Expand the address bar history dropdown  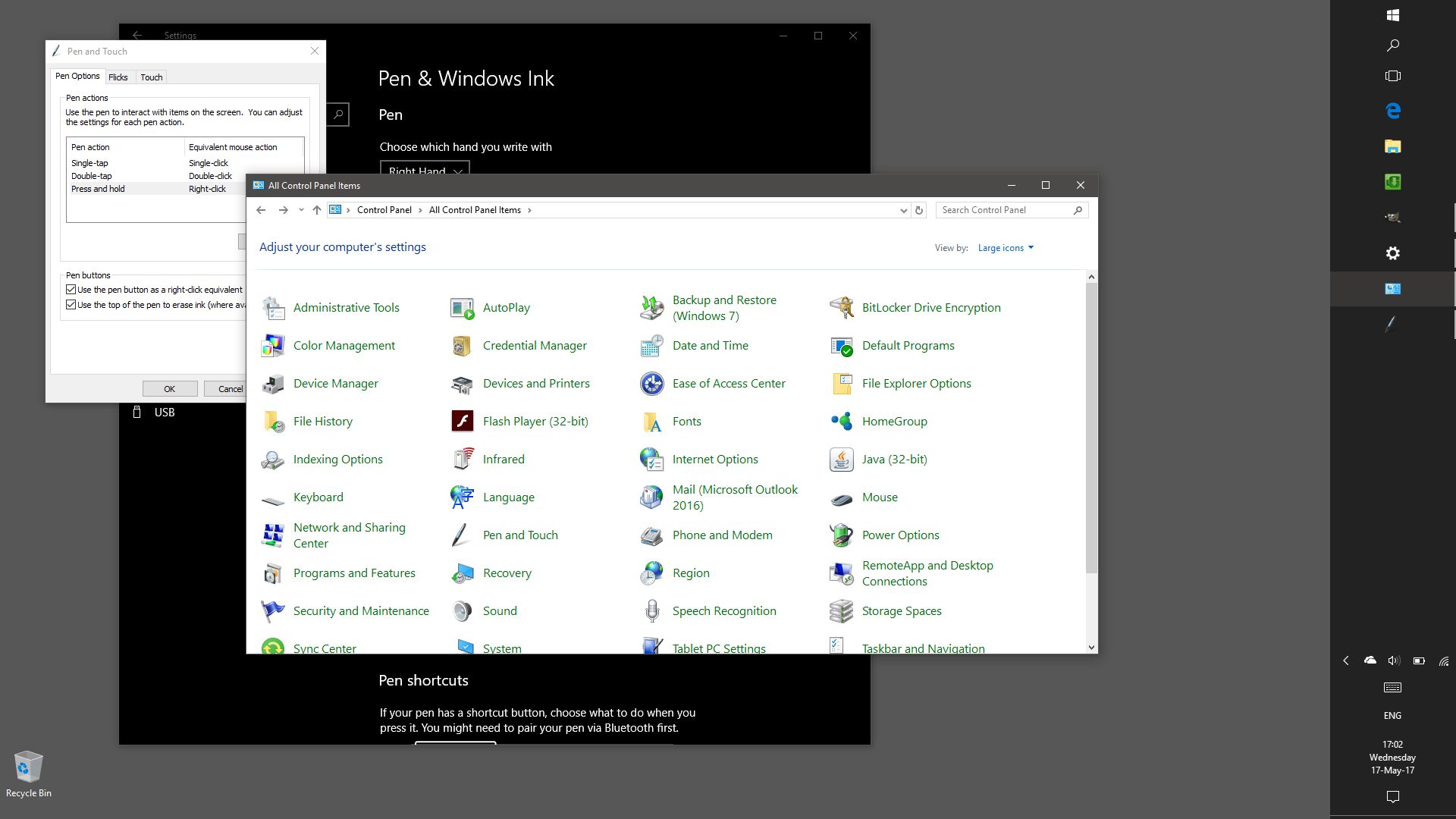click(903, 211)
